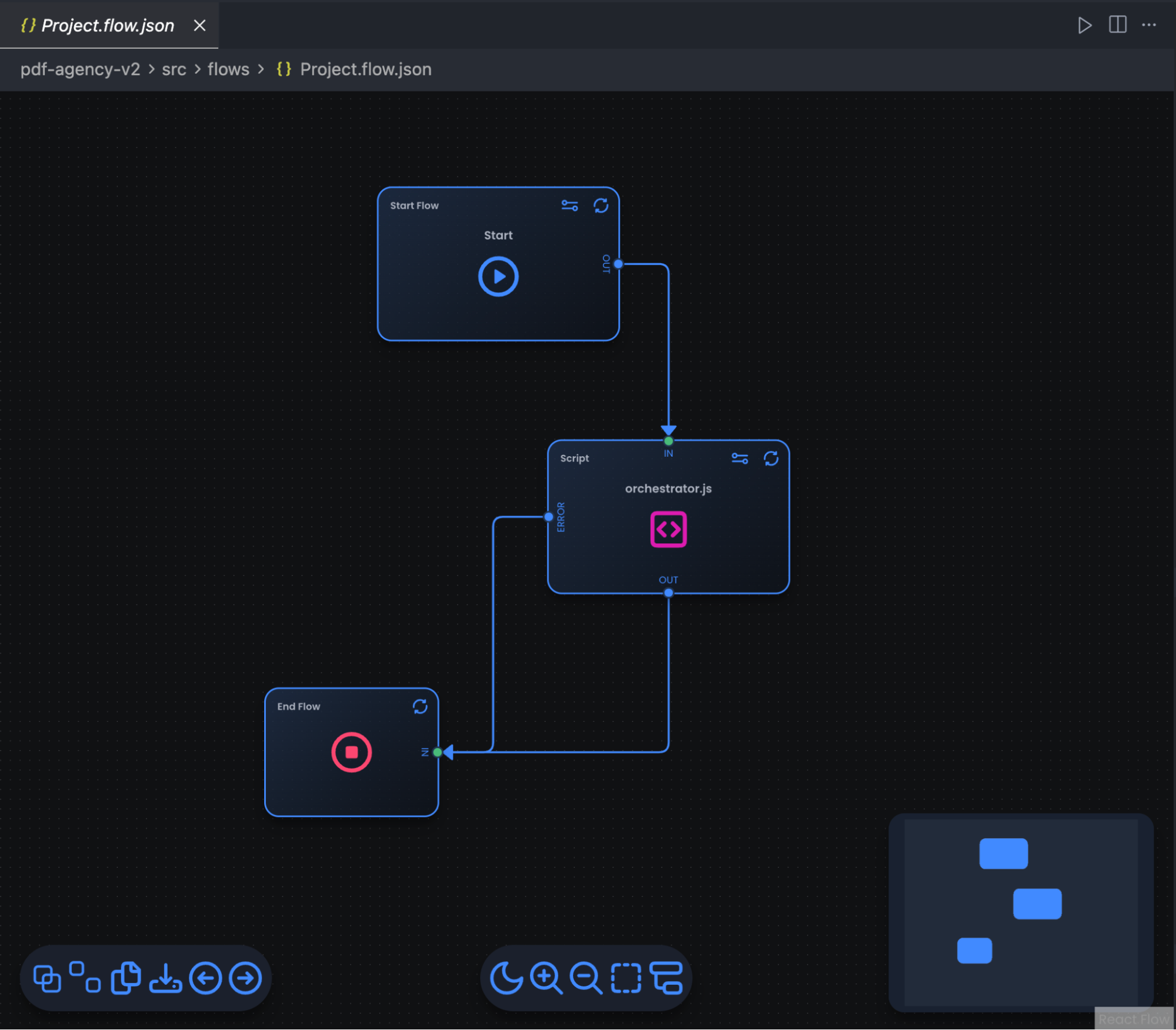The image size is (1176, 1030).
Task: Click the download tray icon in toolbar
Action: pos(165,978)
